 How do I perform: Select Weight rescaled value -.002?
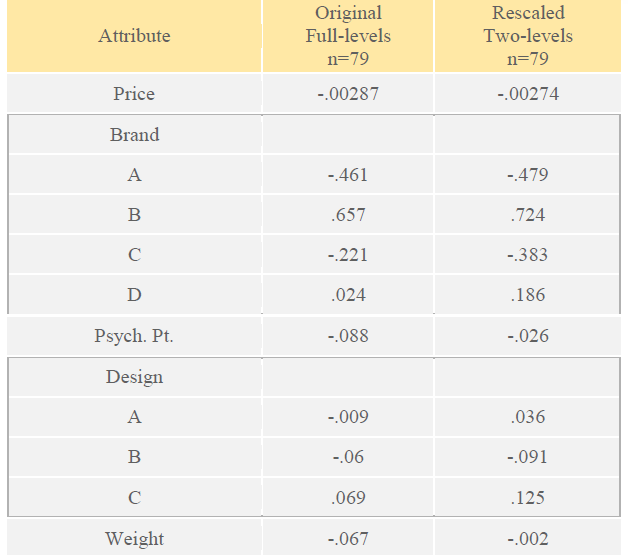[x=528, y=539]
